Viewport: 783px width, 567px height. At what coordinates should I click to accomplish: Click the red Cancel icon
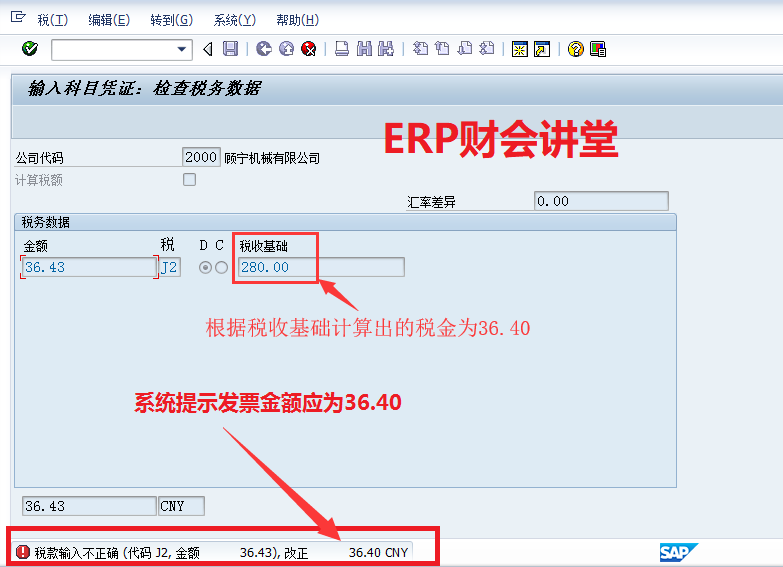[x=309, y=49]
